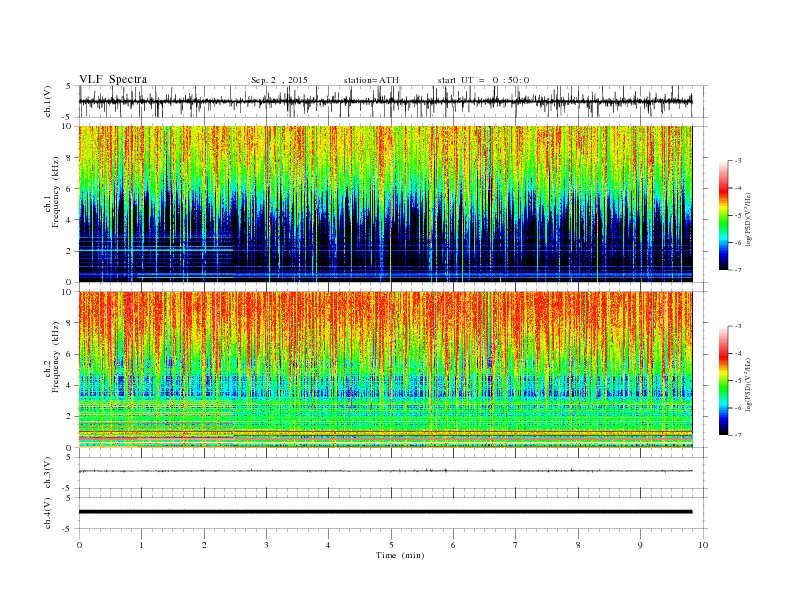Click the 'ch.4(V)' axis label
This screenshot has width=792, height=612.
[48, 513]
